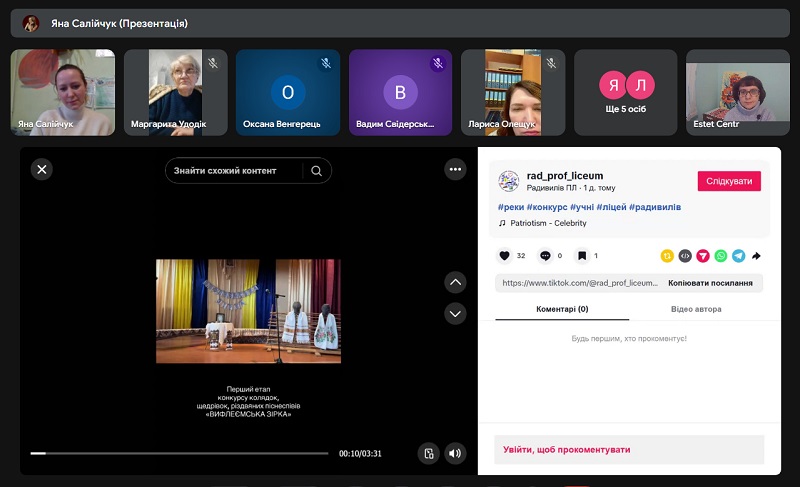This screenshot has width=800, height=487.
Task: Click the embed code icon
Action: pos(685,256)
